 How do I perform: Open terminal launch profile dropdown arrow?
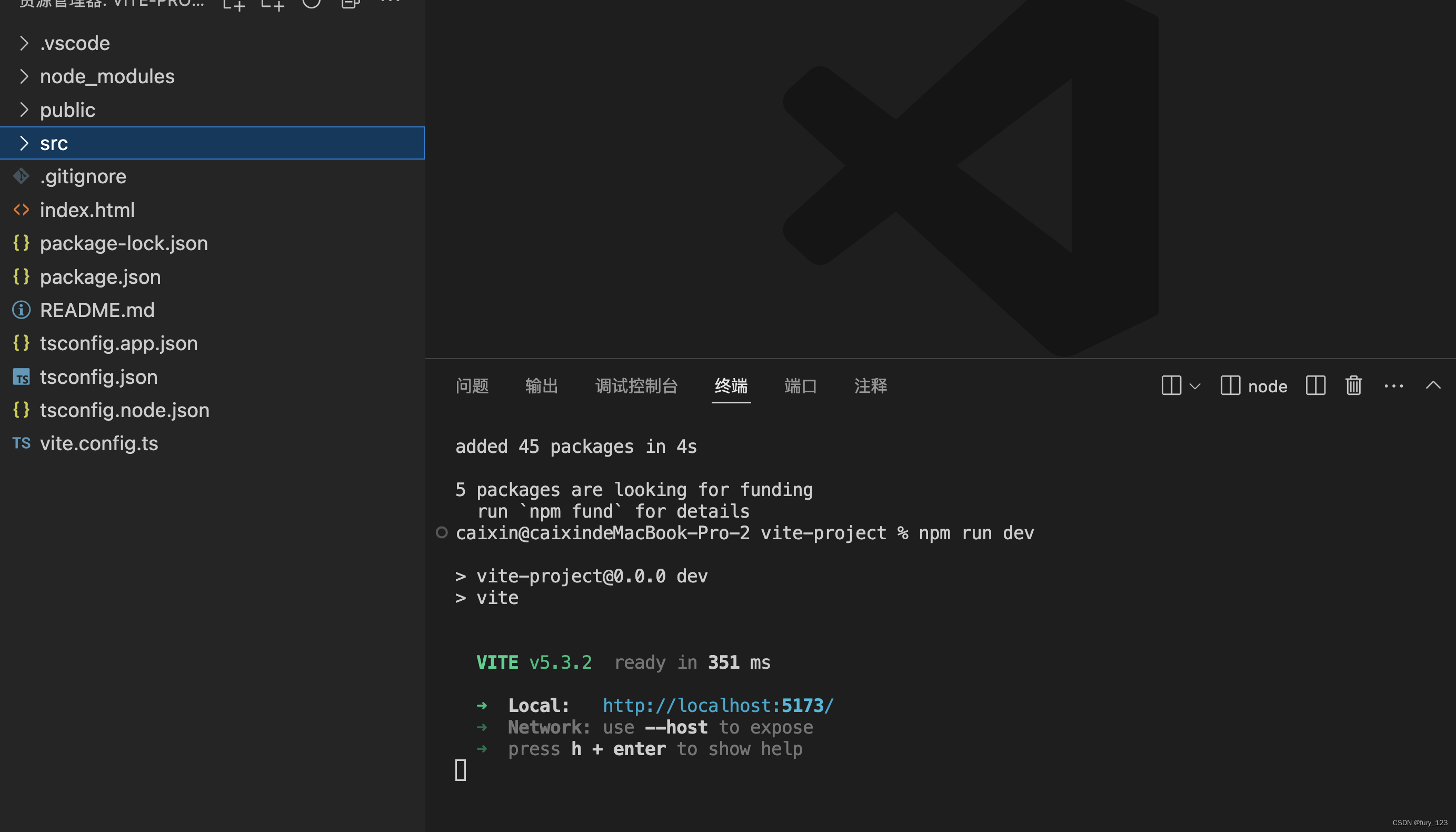click(x=1194, y=387)
